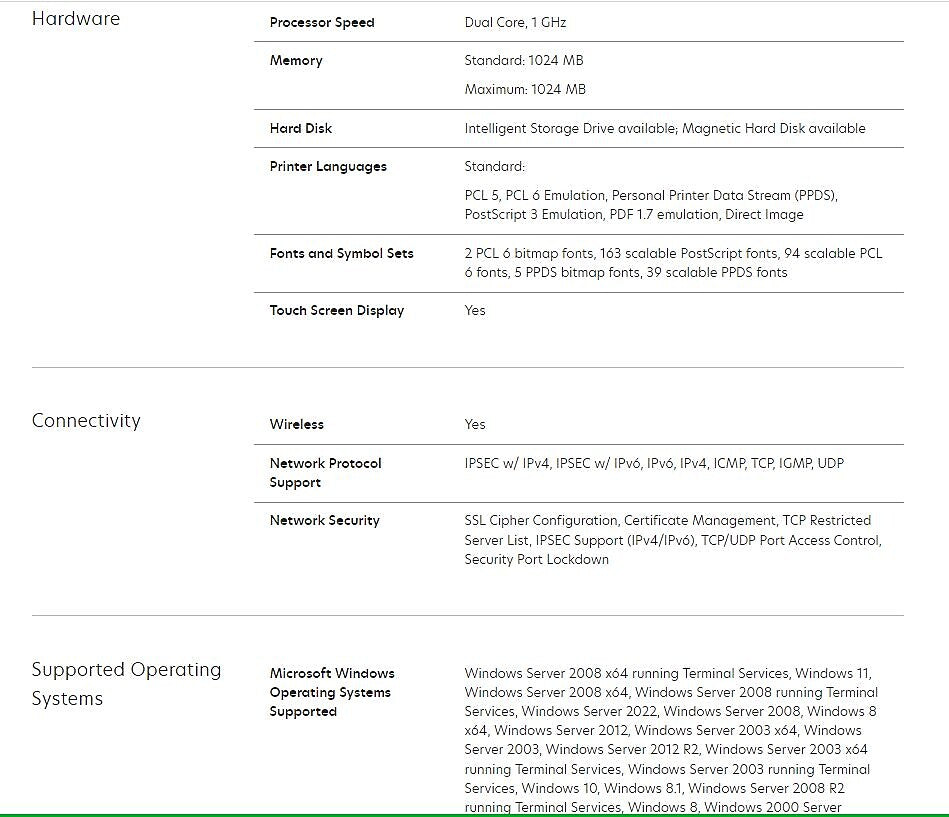
Task: Select the Wireless row label
Action: pyautogui.click(x=297, y=425)
